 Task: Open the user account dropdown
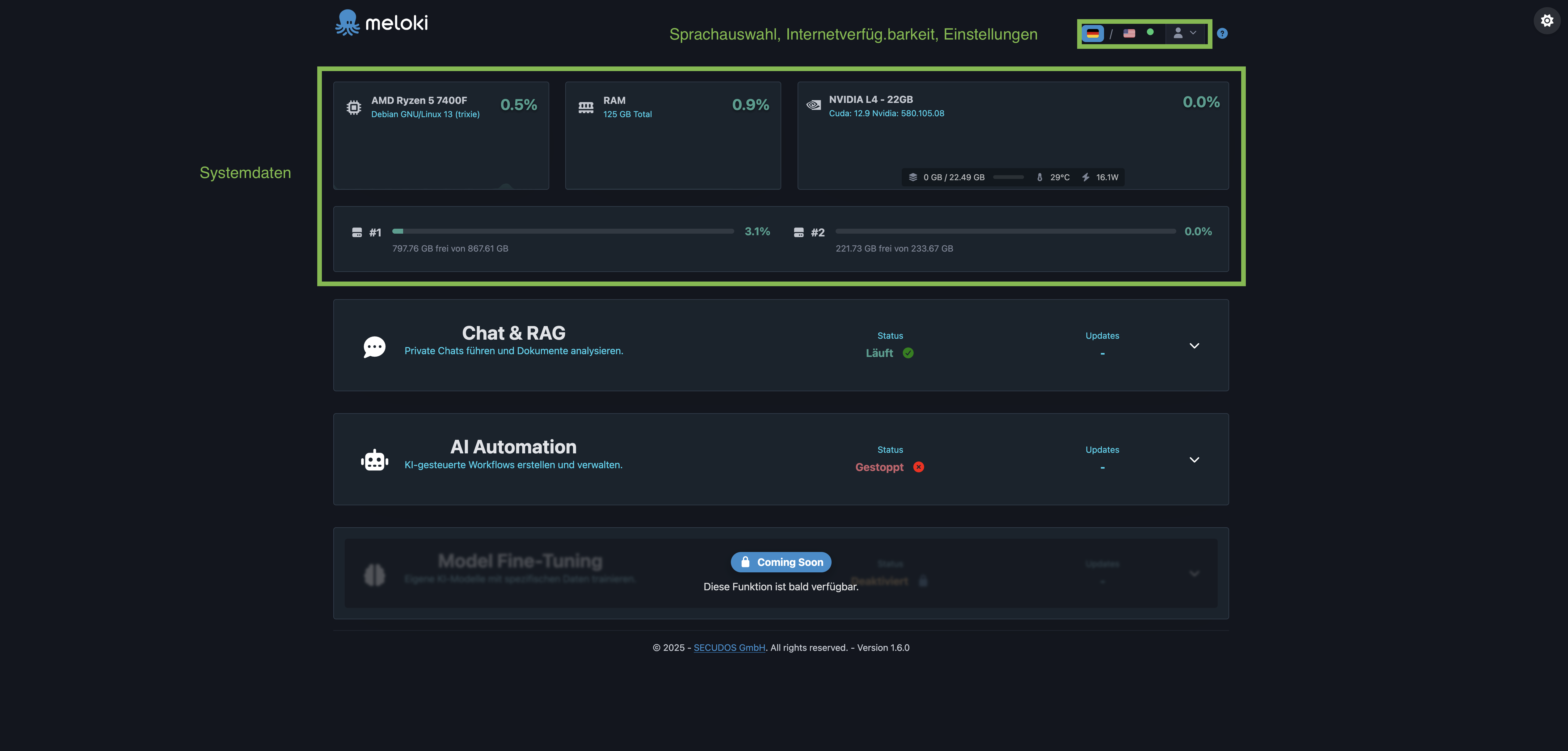tap(1185, 33)
